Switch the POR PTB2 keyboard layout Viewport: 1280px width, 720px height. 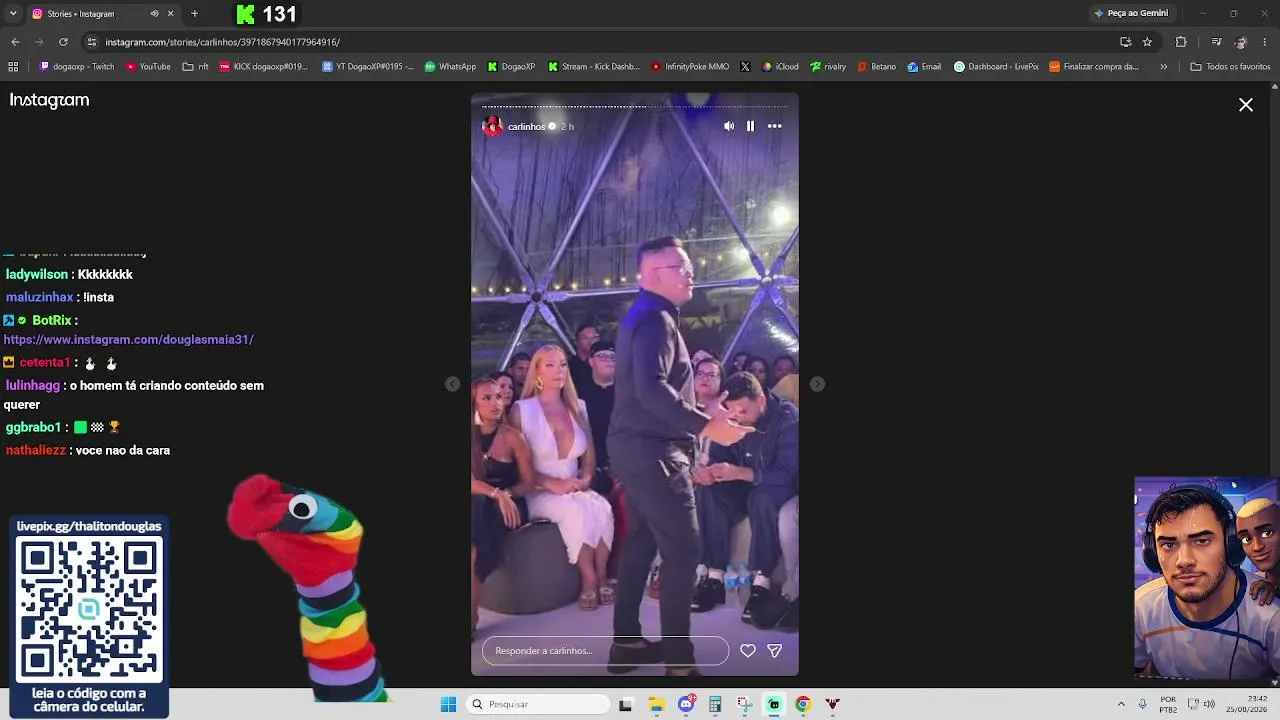click(1168, 704)
